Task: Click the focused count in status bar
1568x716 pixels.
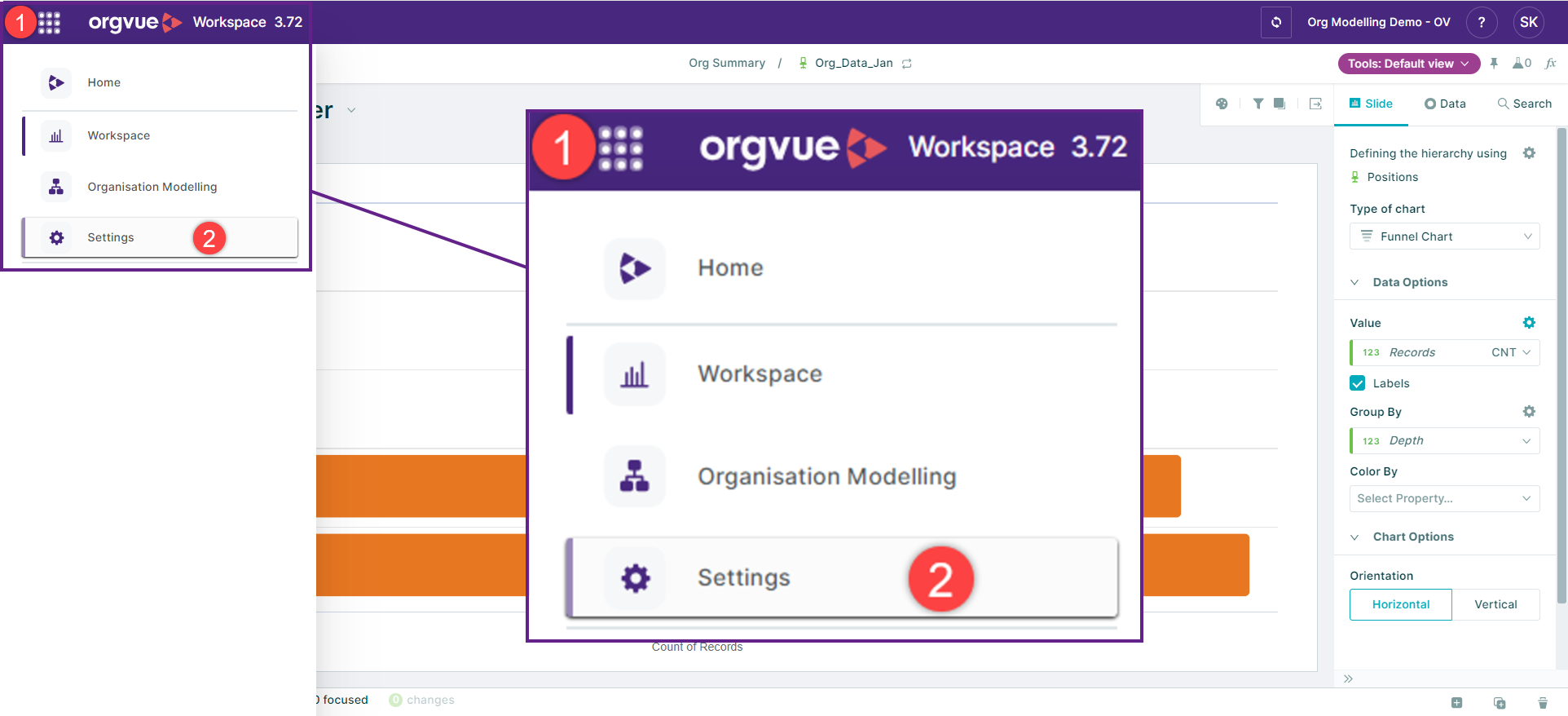Action: pyautogui.click(x=342, y=700)
